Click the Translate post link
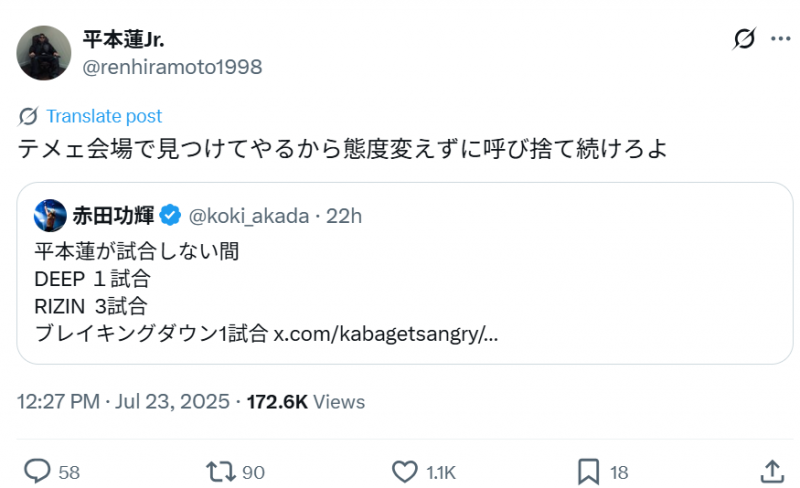This screenshot has height=488, width=800. tap(104, 116)
